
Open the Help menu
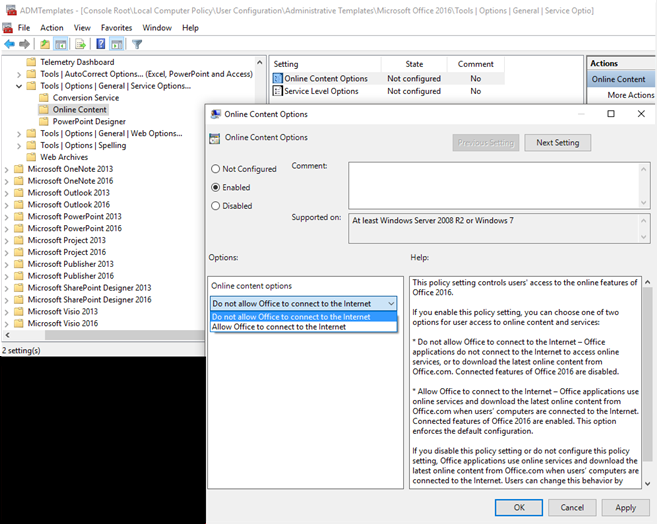click(x=190, y=28)
